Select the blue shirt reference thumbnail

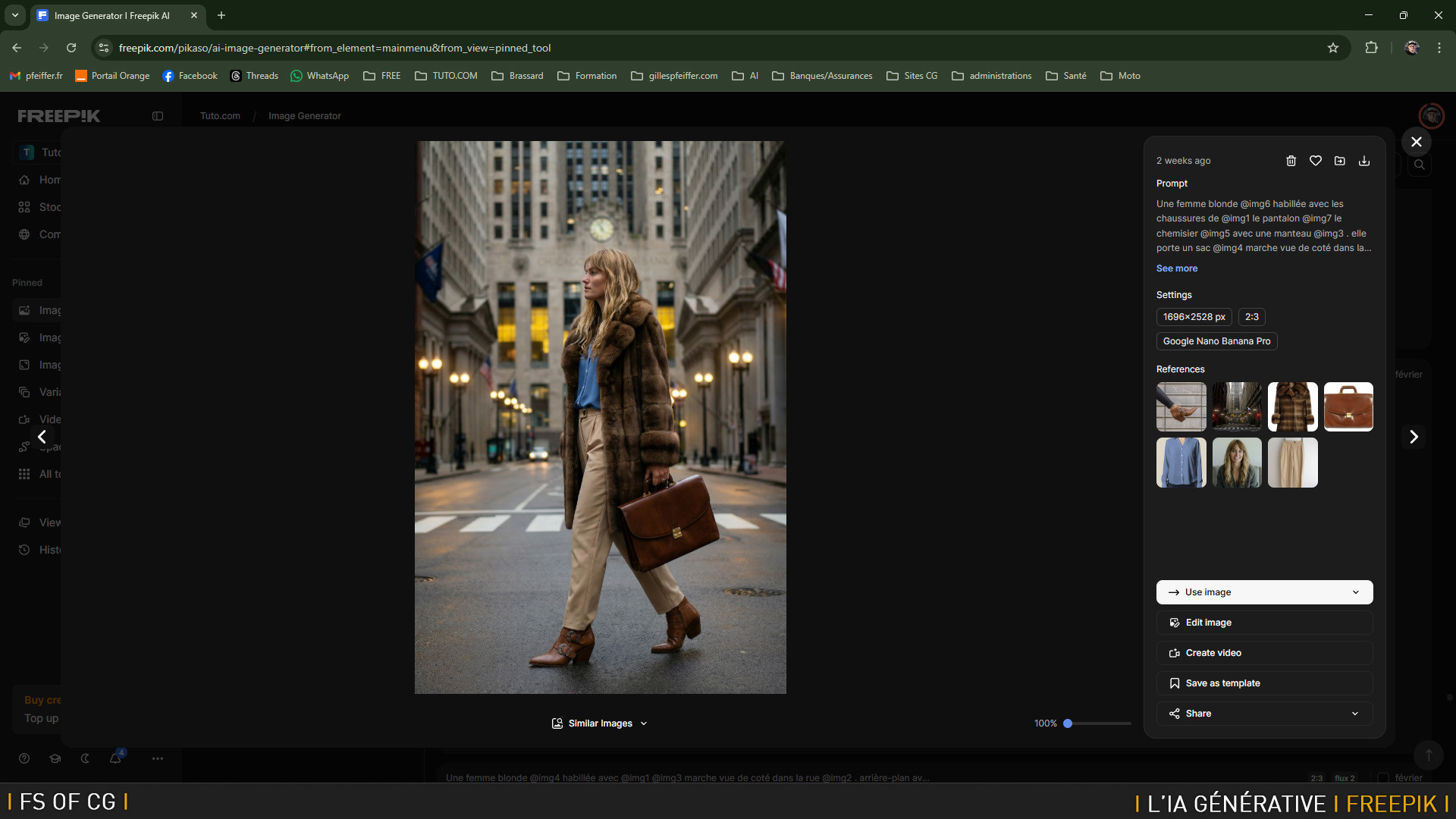click(x=1181, y=463)
